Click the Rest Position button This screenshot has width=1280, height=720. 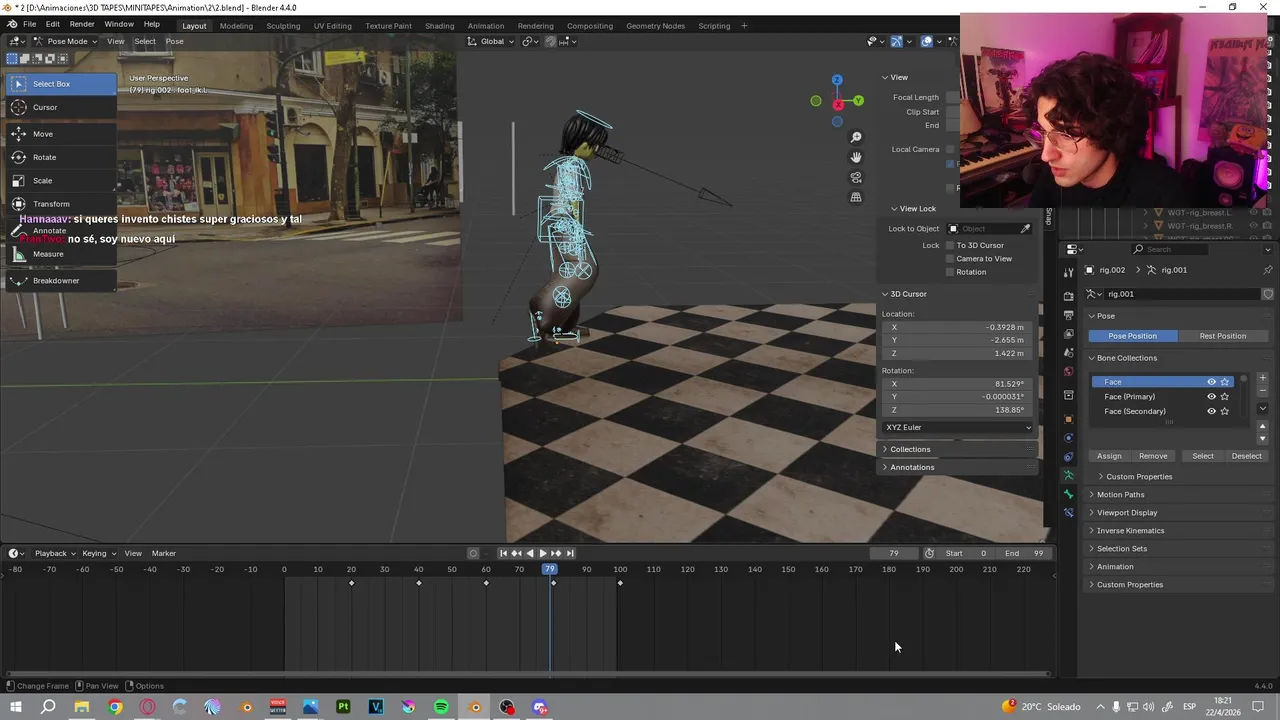coord(1222,336)
